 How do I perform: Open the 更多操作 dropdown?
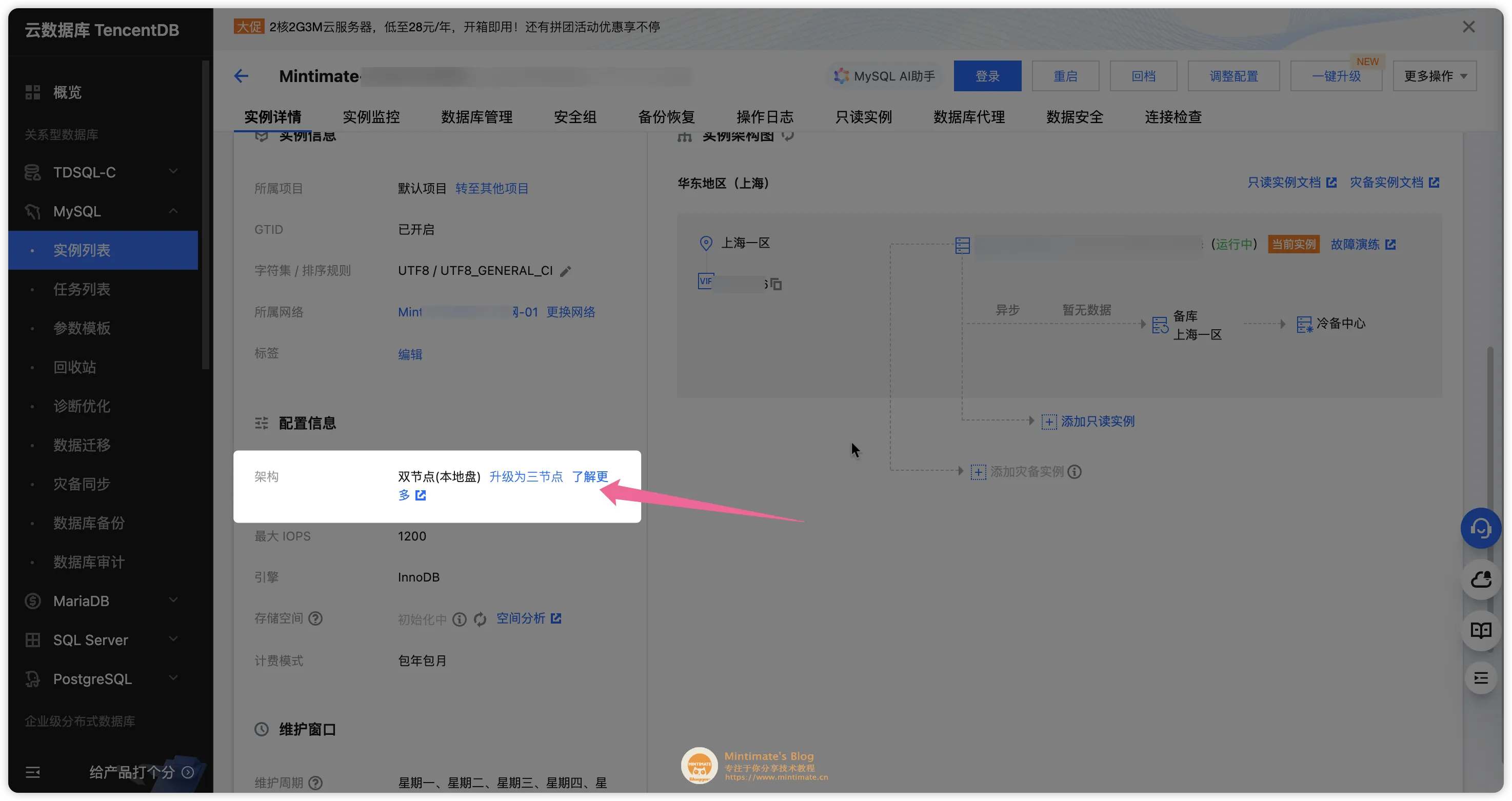[x=1434, y=76]
